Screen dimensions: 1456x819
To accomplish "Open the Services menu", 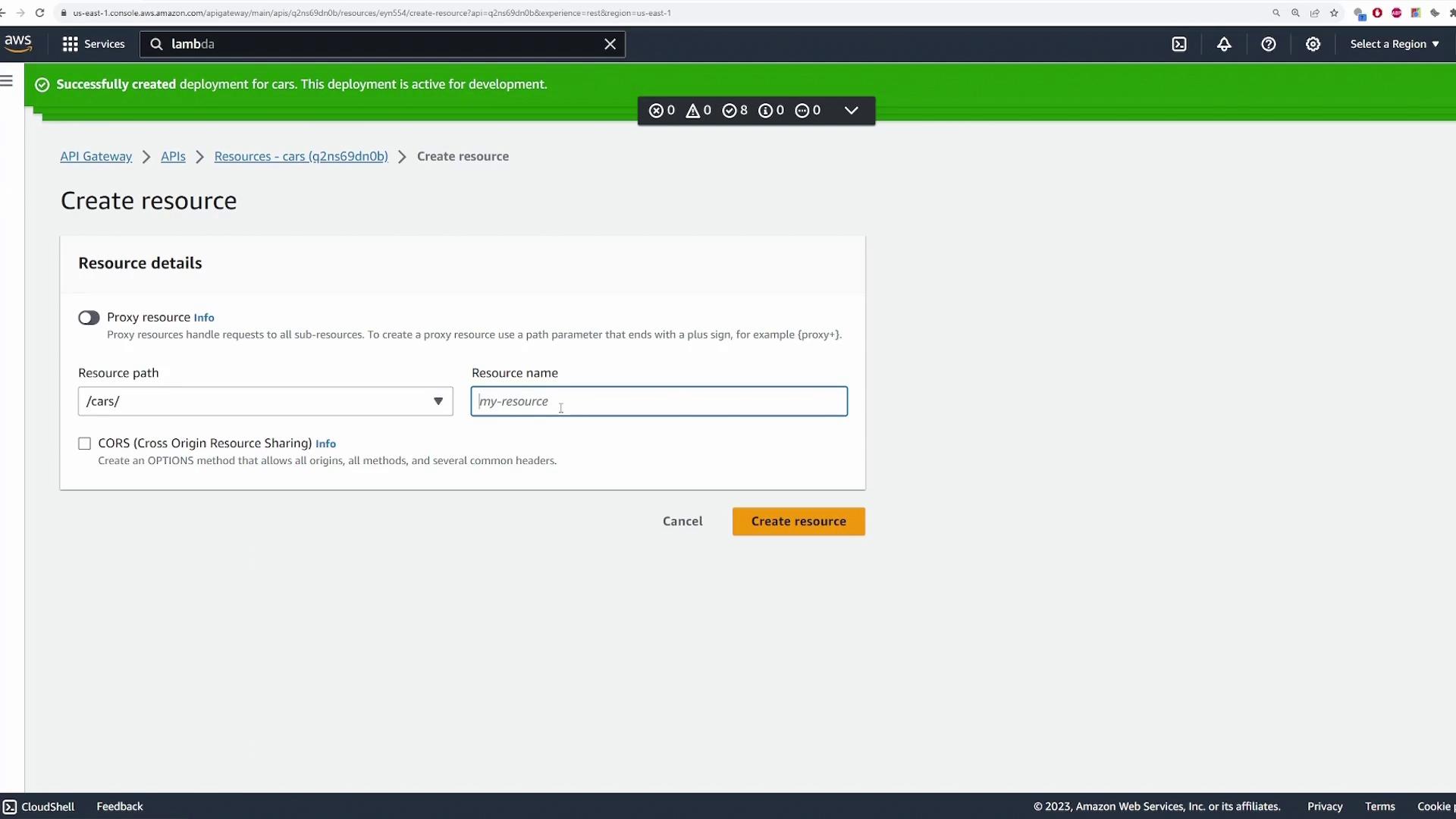I will coord(93,44).
